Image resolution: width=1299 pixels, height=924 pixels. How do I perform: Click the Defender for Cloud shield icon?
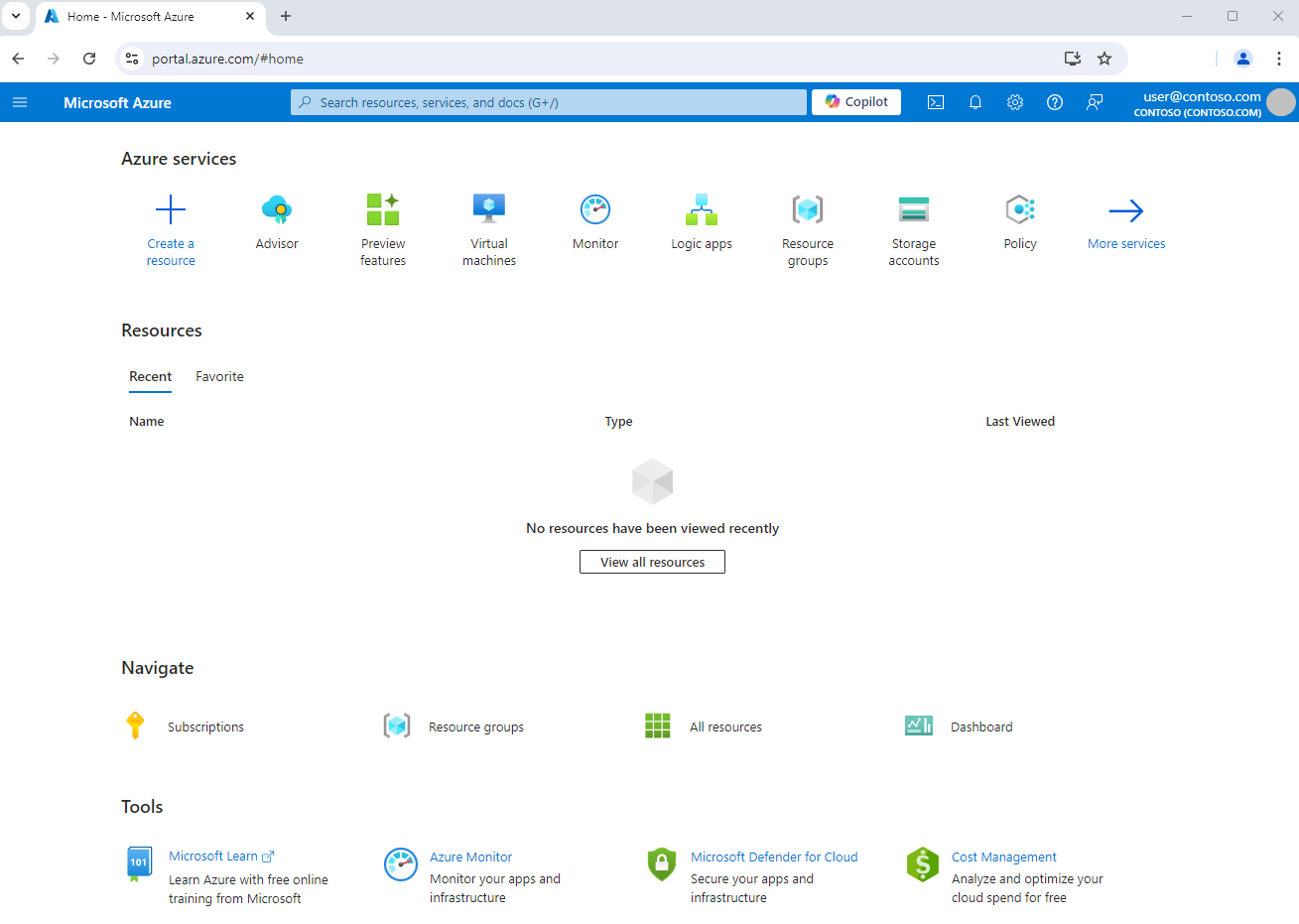pyautogui.click(x=662, y=864)
